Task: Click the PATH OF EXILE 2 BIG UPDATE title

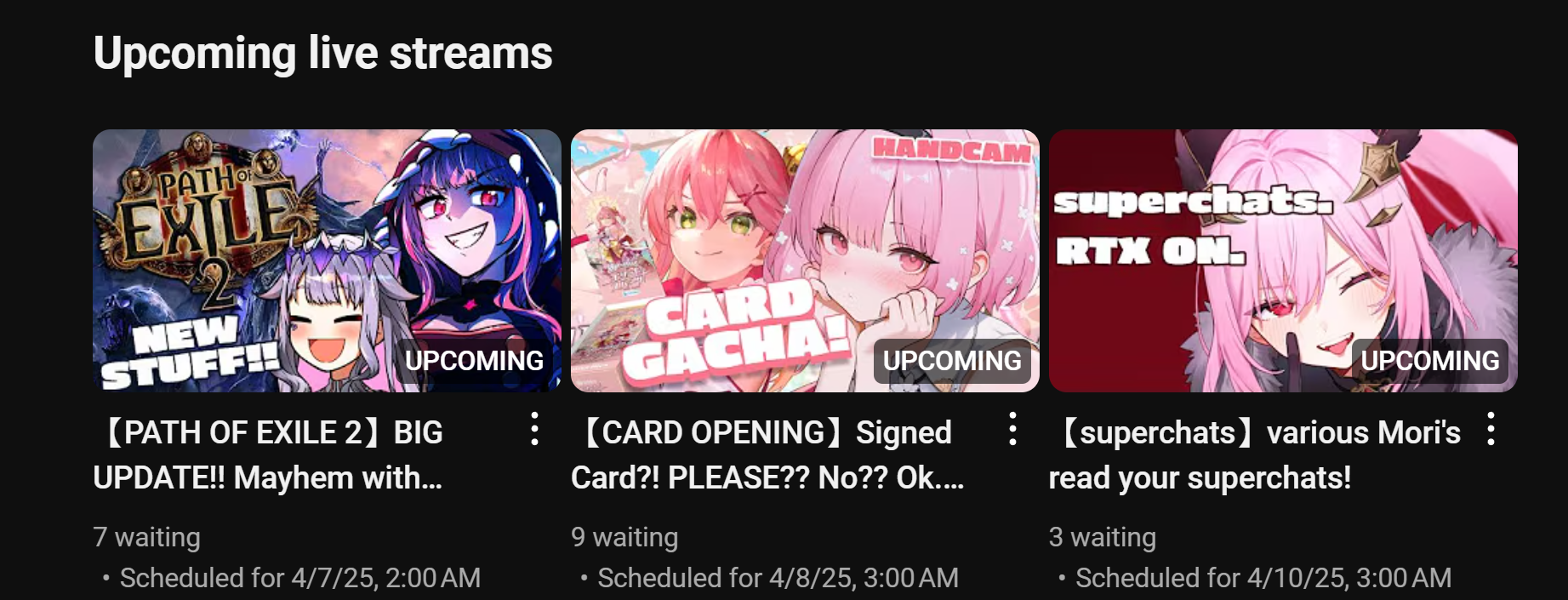Action: point(269,455)
